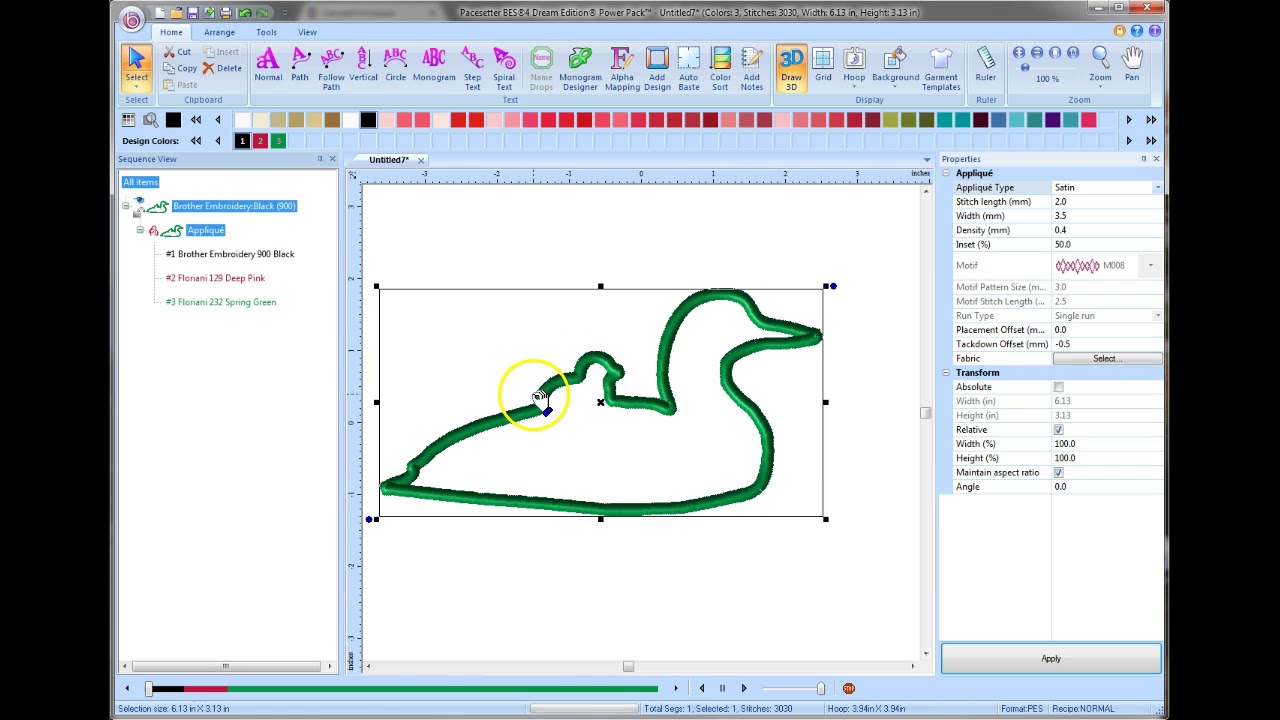Select the Circle text tool
The width and height of the screenshot is (1280, 720).
tap(395, 66)
